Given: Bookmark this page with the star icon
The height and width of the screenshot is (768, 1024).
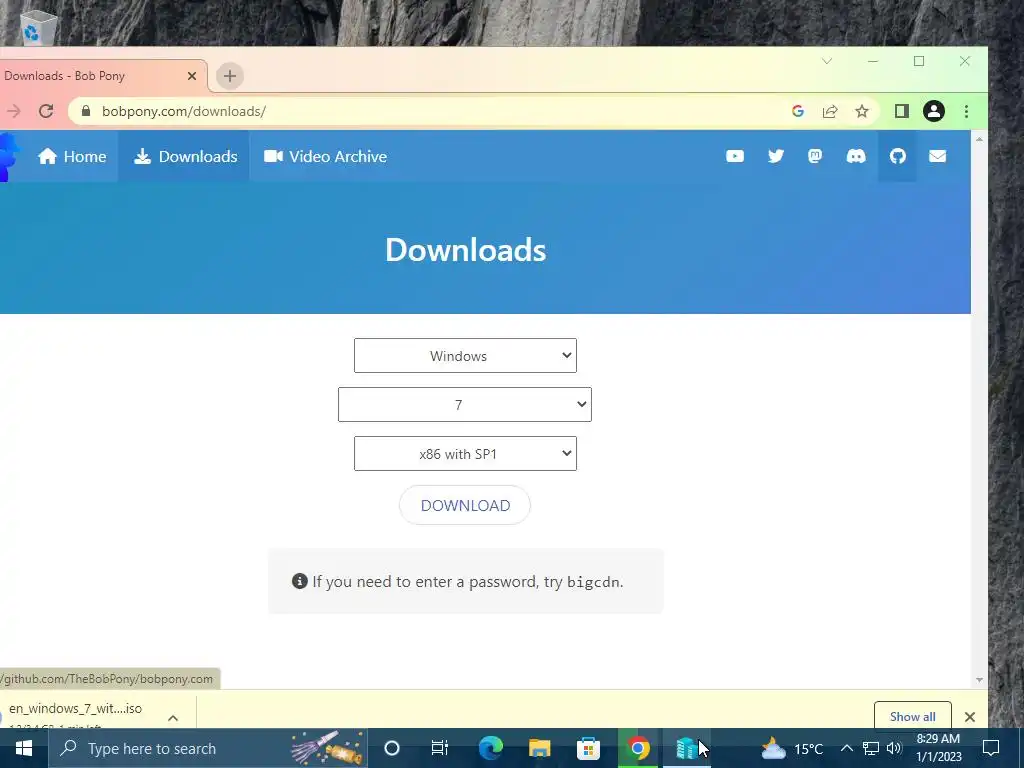Looking at the screenshot, I should (x=862, y=111).
